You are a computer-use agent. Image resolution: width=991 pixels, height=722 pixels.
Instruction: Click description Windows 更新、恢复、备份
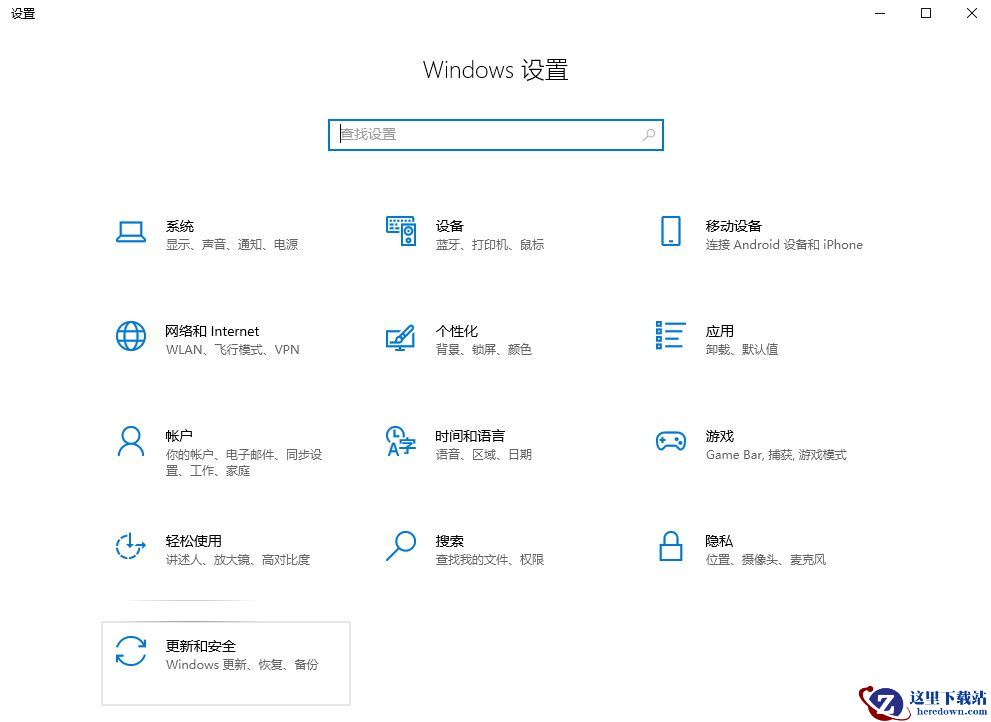tap(242, 664)
